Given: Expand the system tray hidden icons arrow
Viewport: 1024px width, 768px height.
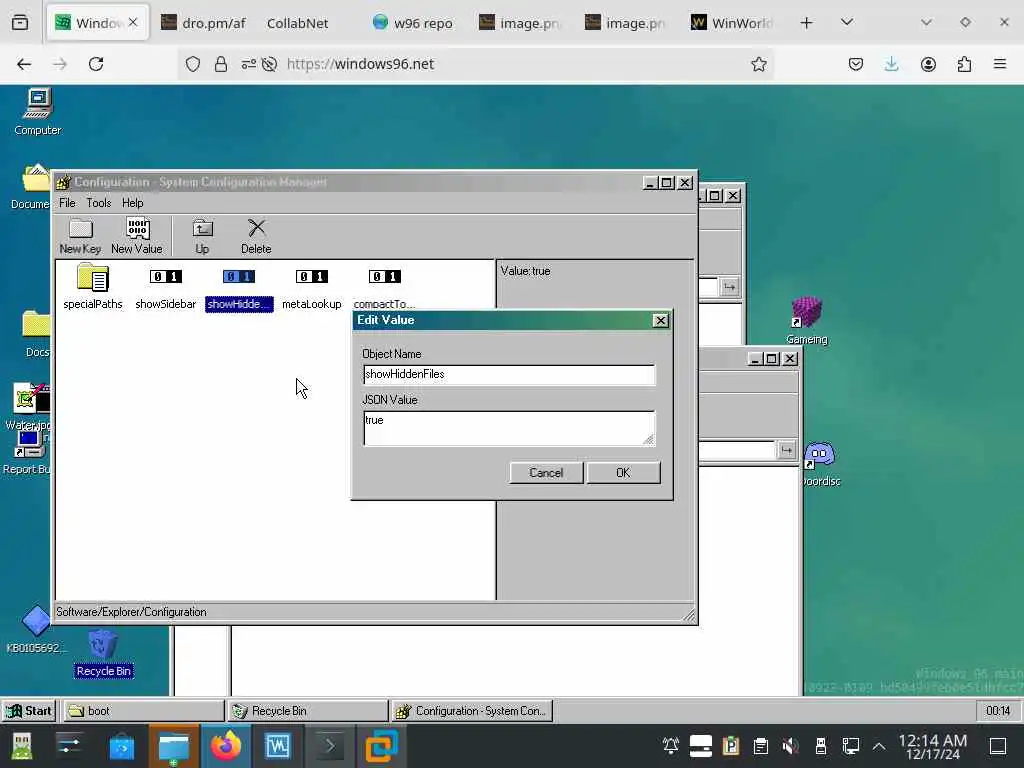Looking at the screenshot, I should [879, 746].
